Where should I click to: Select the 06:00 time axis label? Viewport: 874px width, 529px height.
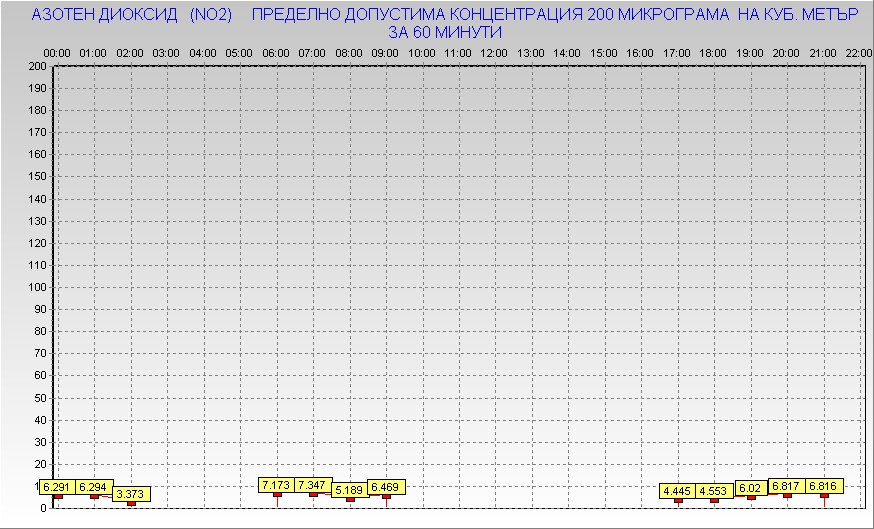point(275,52)
